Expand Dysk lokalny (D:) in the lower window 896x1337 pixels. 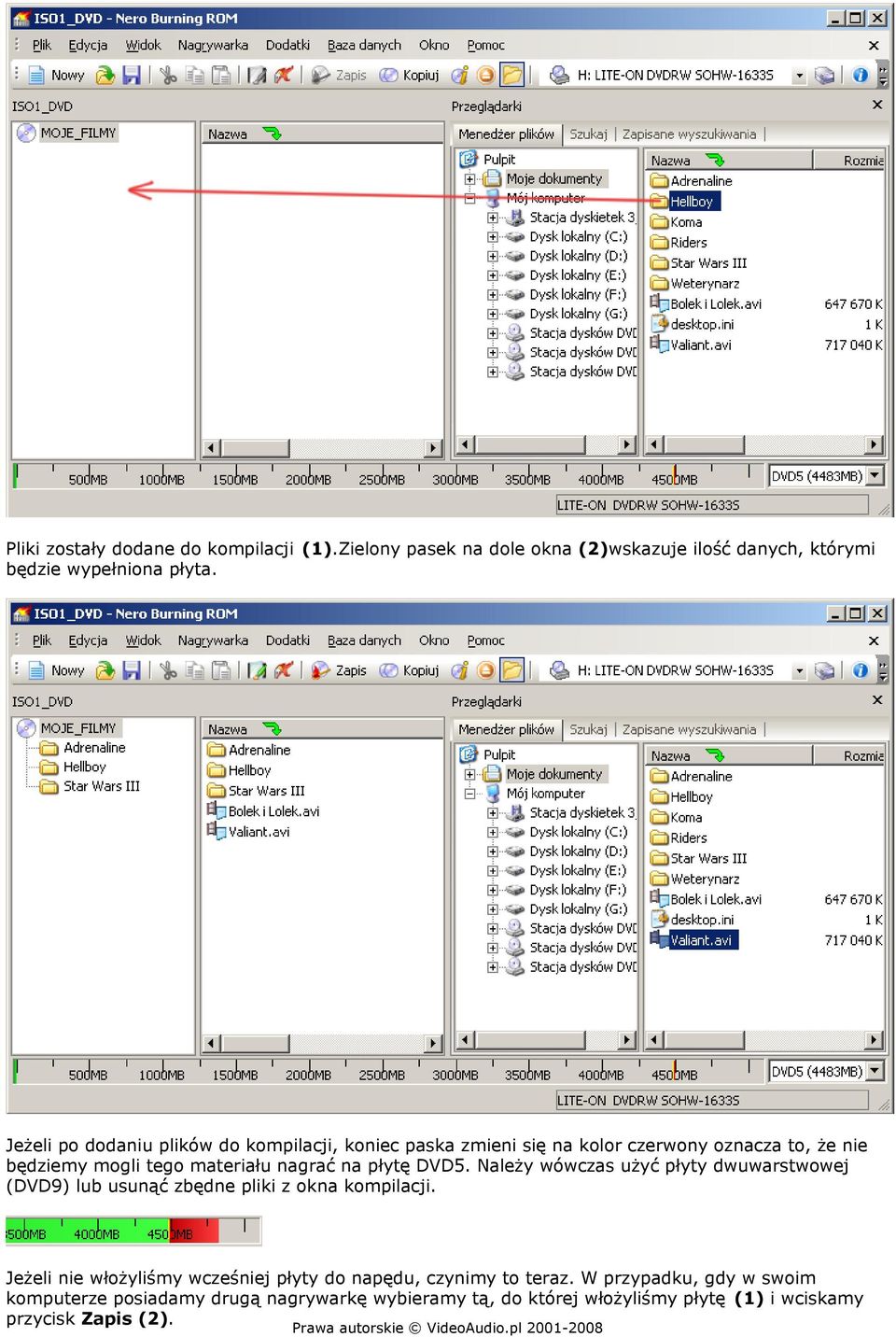click(493, 851)
